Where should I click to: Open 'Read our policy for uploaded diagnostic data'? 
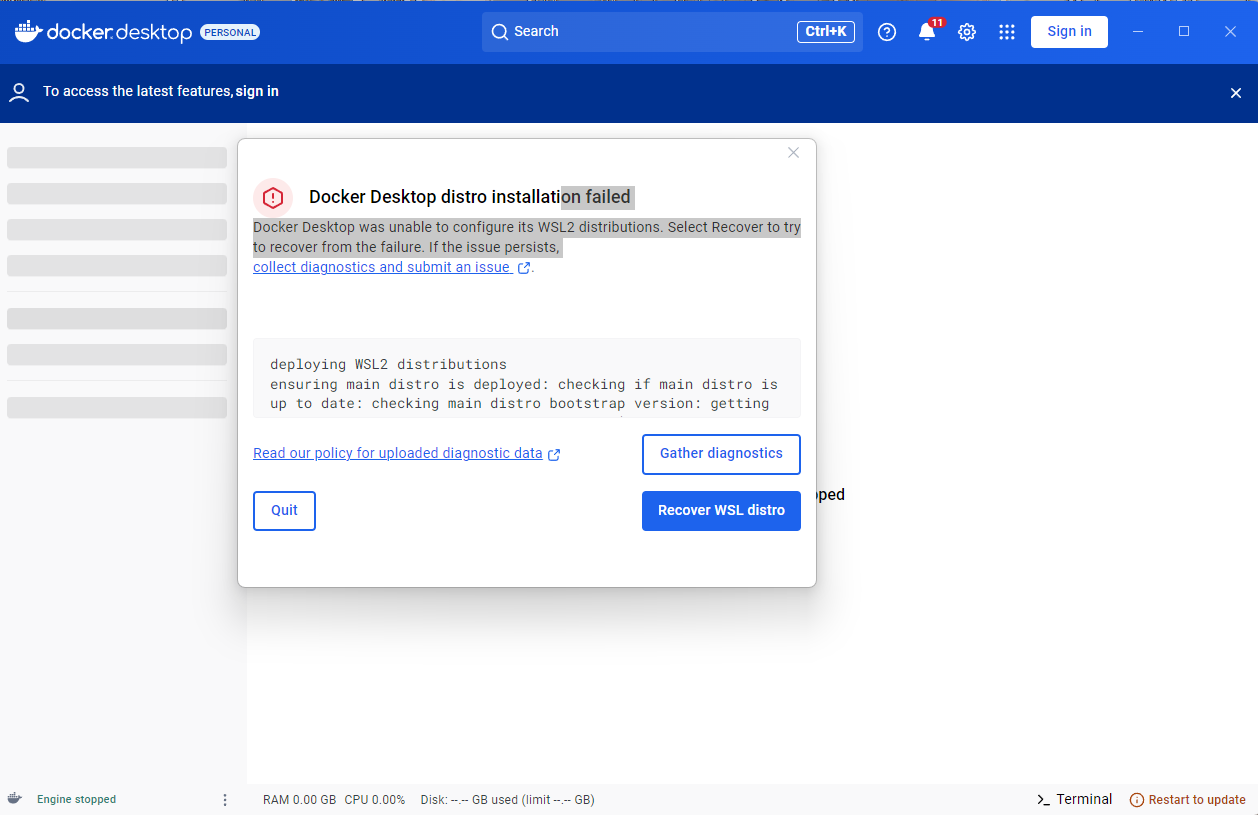click(x=398, y=454)
